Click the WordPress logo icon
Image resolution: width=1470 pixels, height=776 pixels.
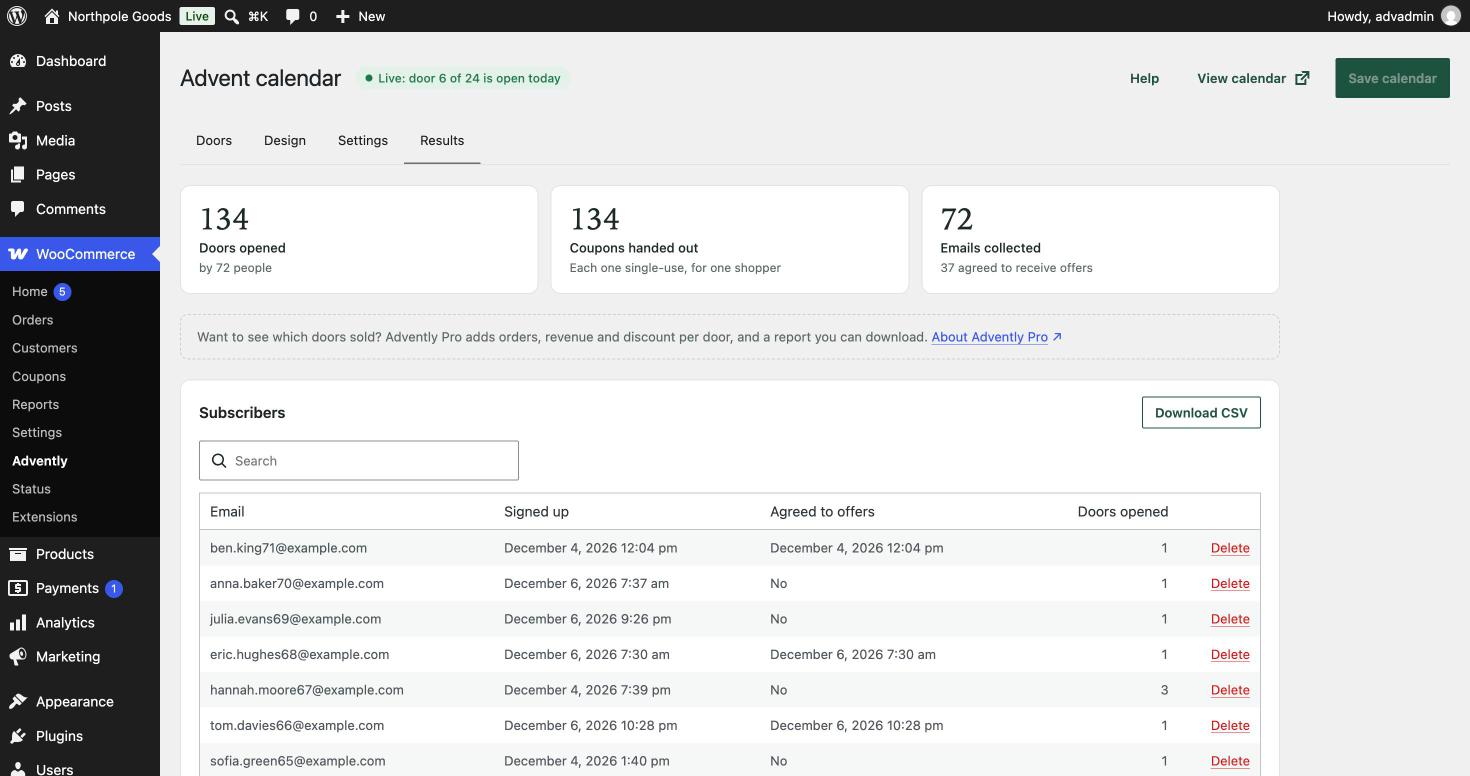coord(17,16)
